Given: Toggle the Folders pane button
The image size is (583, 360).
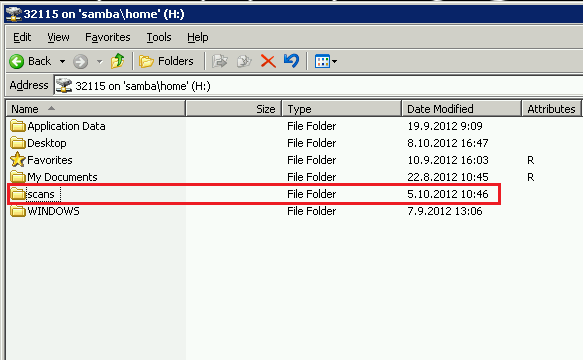Looking at the screenshot, I should point(166,61).
